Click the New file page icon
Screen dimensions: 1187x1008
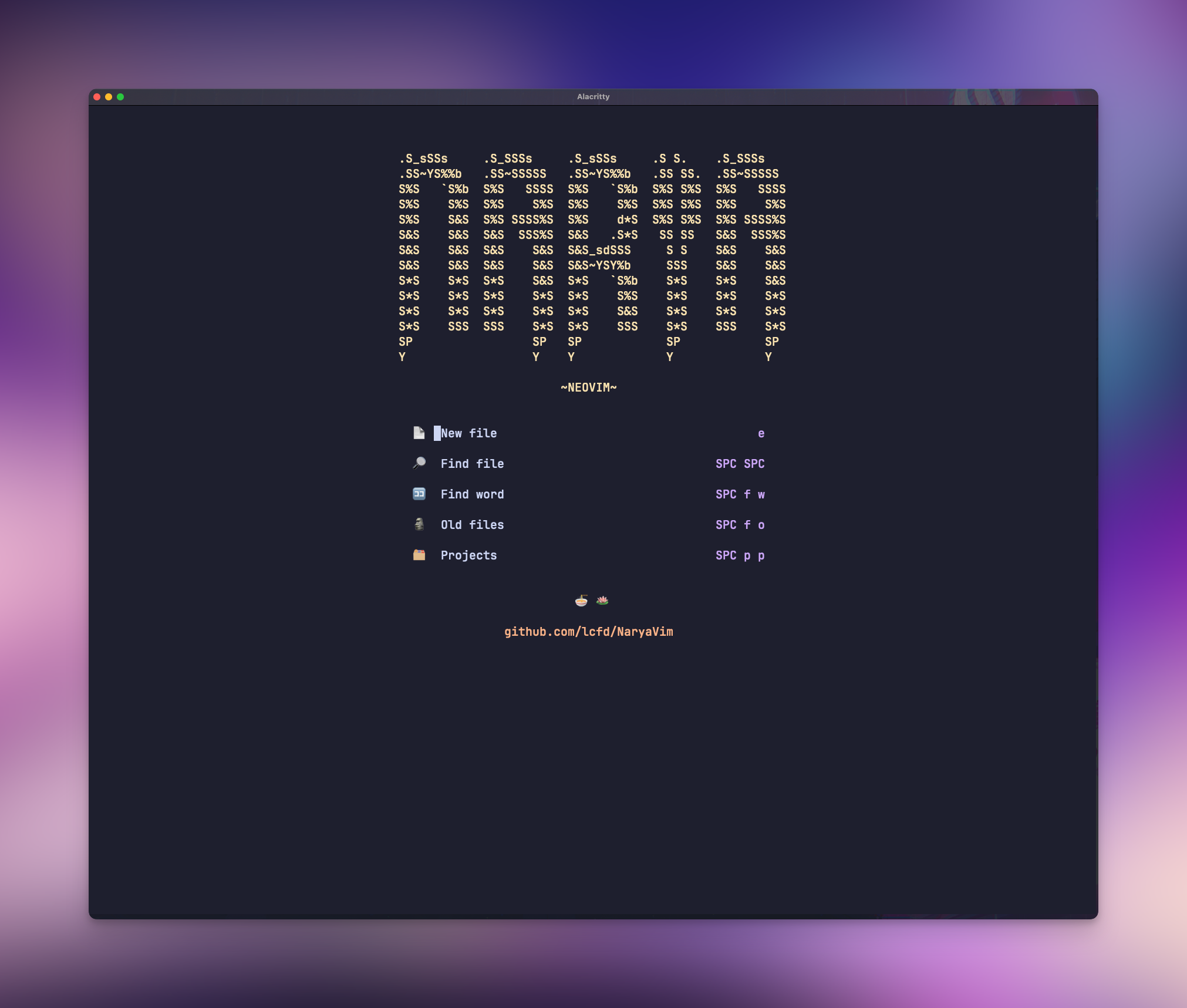click(x=419, y=433)
